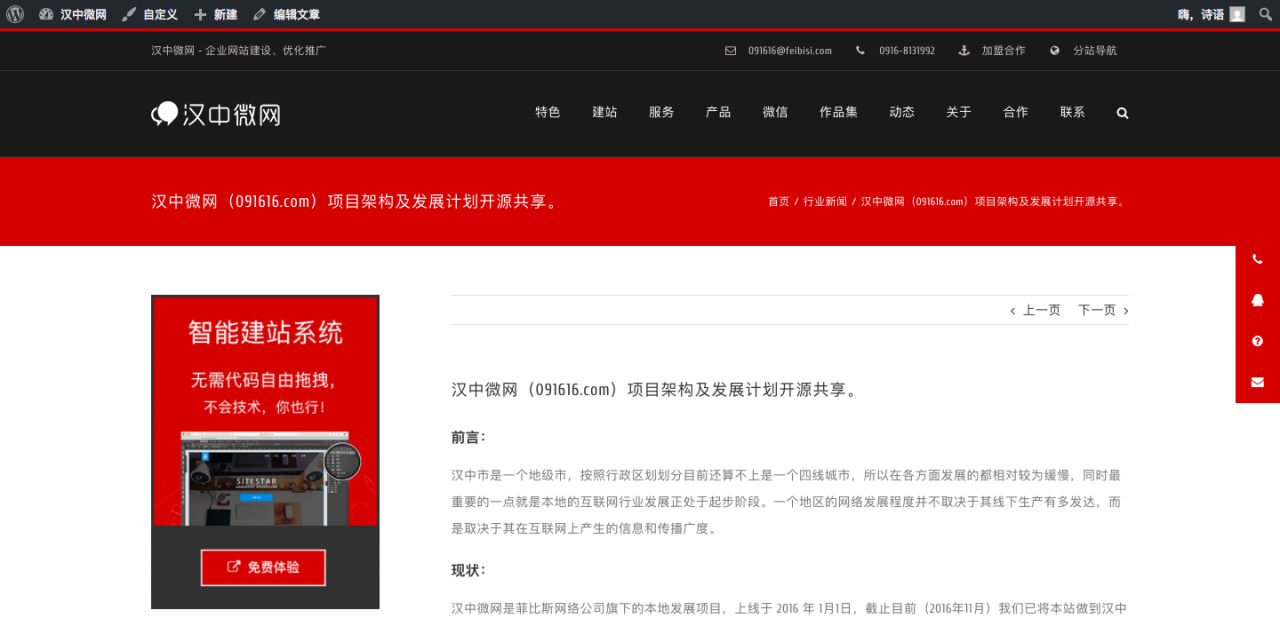This screenshot has width=1280, height=626.
Task: Click the floating envelope mail icon
Action: coord(1257,382)
